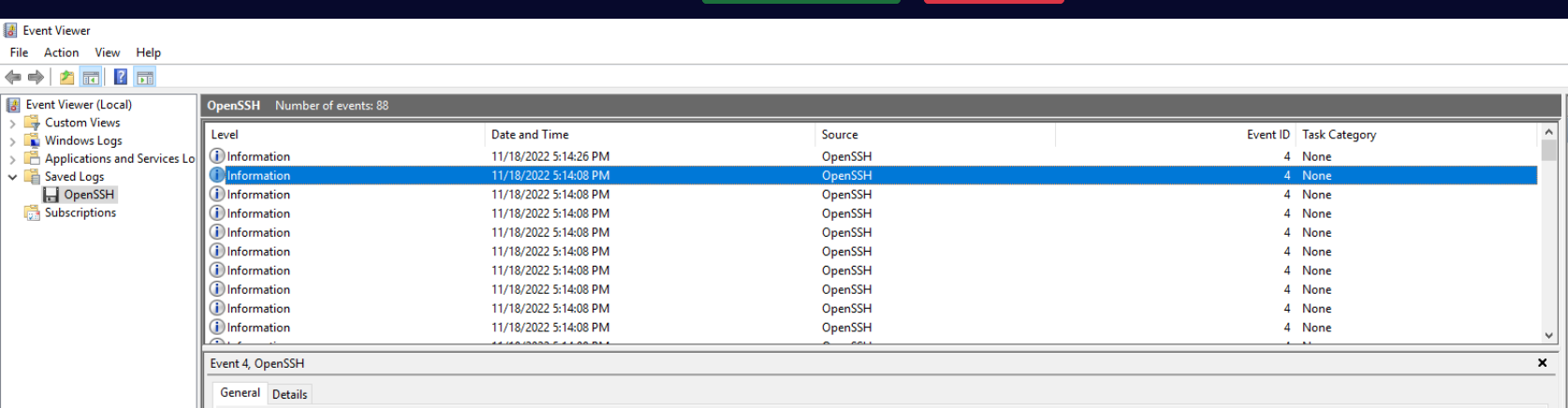
Task: Open the Action menu
Action: (x=61, y=52)
